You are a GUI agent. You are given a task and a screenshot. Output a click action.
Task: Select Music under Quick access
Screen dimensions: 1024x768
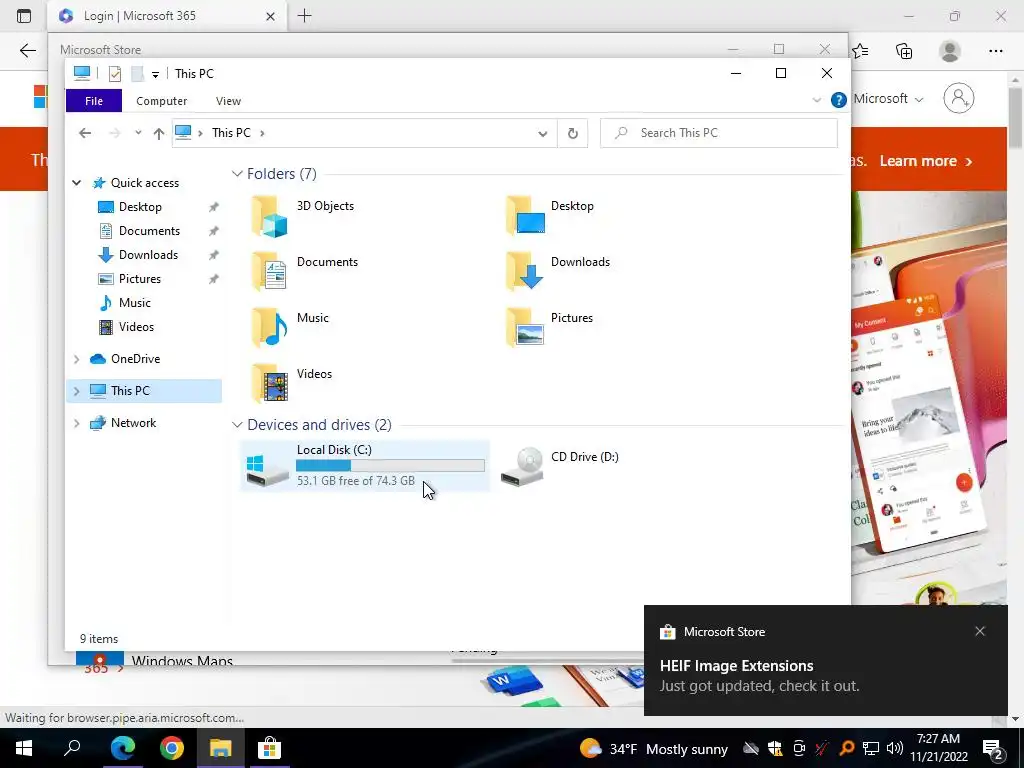point(135,303)
